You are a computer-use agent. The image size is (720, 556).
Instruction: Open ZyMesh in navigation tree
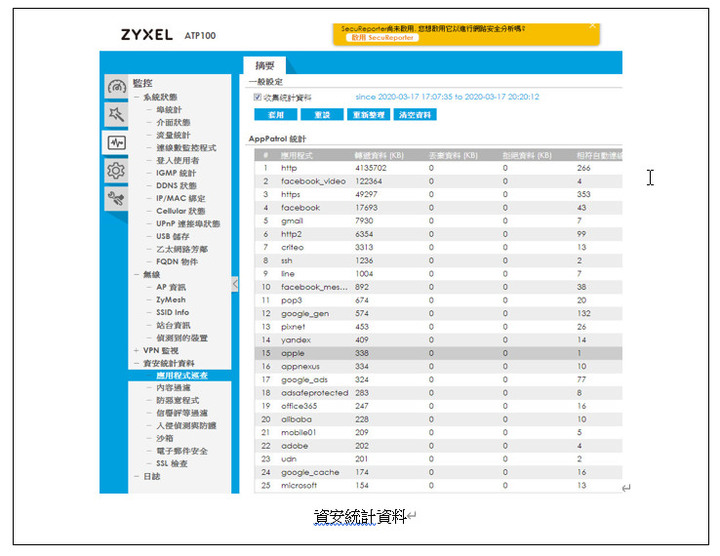[x=171, y=300]
